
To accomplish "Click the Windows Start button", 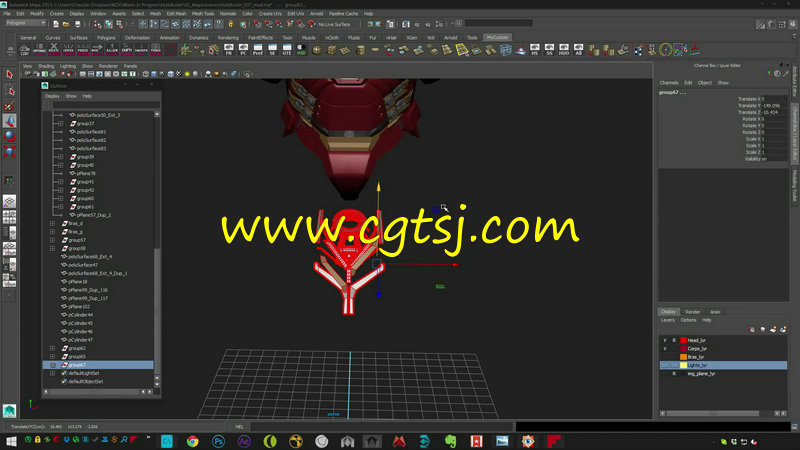I will [x=10, y=441].
